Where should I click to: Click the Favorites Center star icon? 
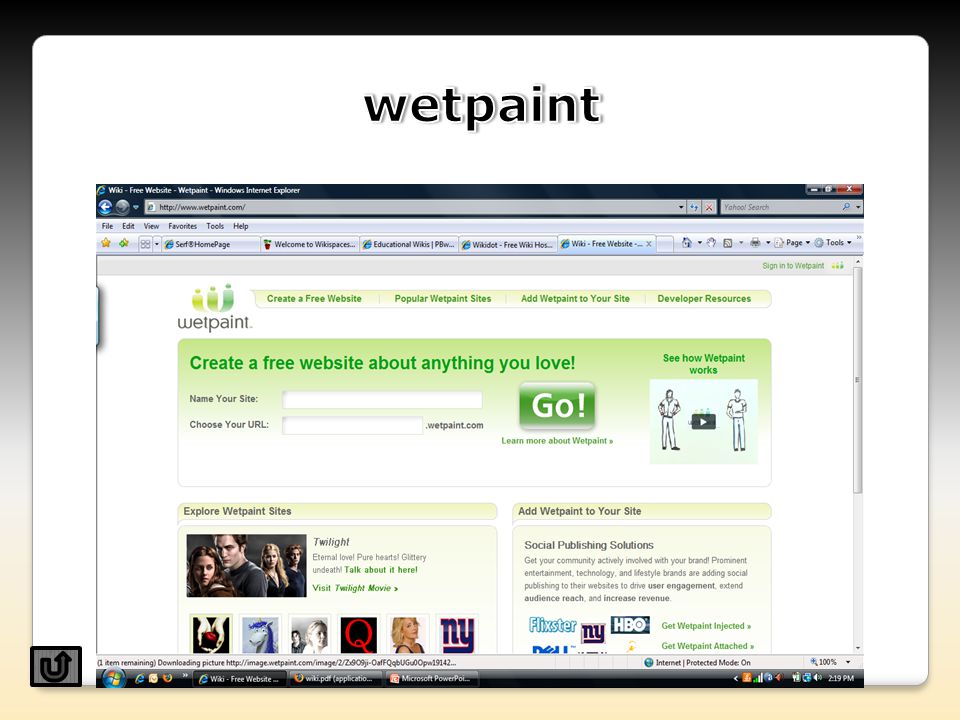(x=106, y=243)
